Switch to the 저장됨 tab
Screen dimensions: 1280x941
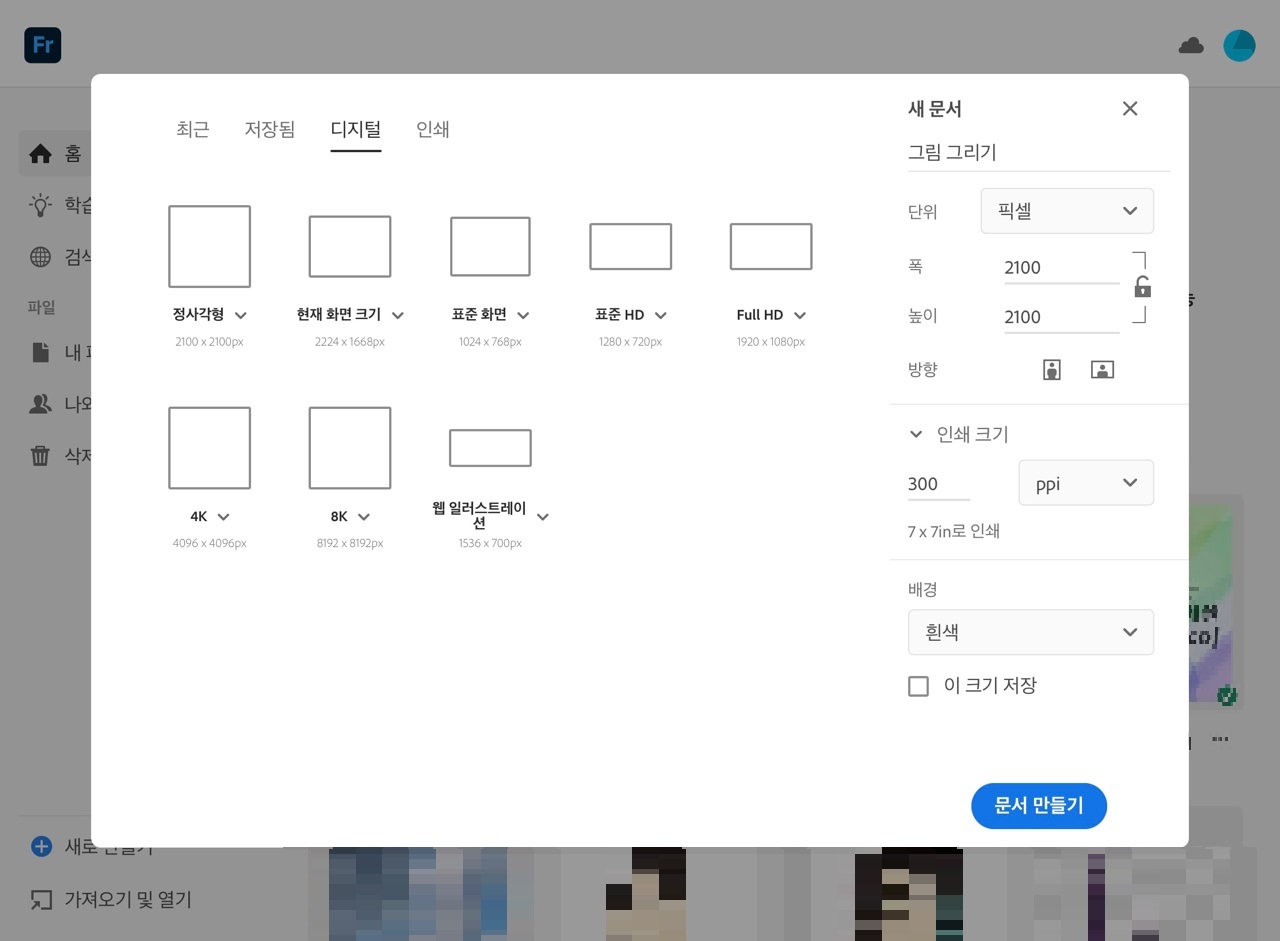click(x=270, y=129)
